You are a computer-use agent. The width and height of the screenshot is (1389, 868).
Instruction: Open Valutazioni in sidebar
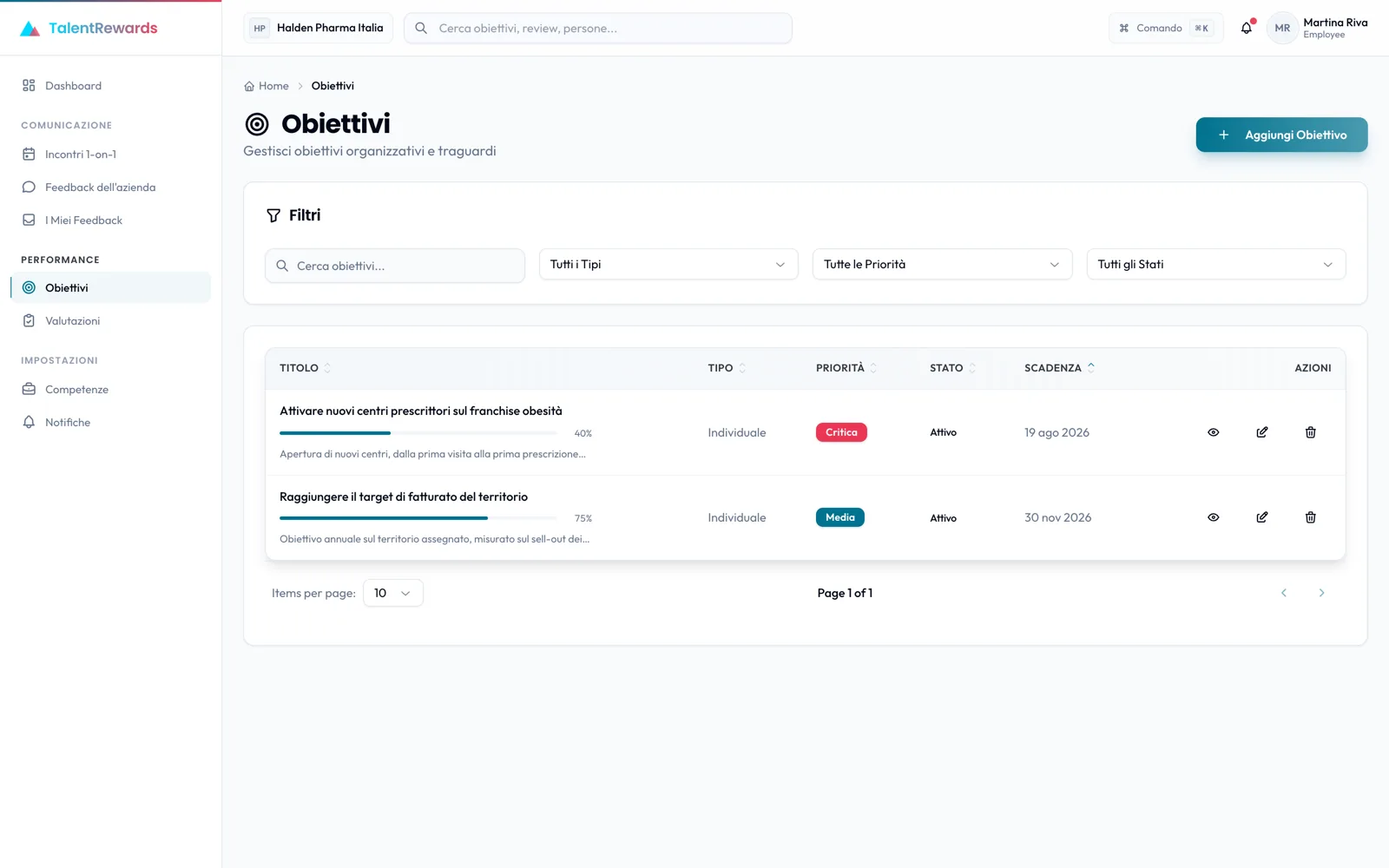point(111,321)
